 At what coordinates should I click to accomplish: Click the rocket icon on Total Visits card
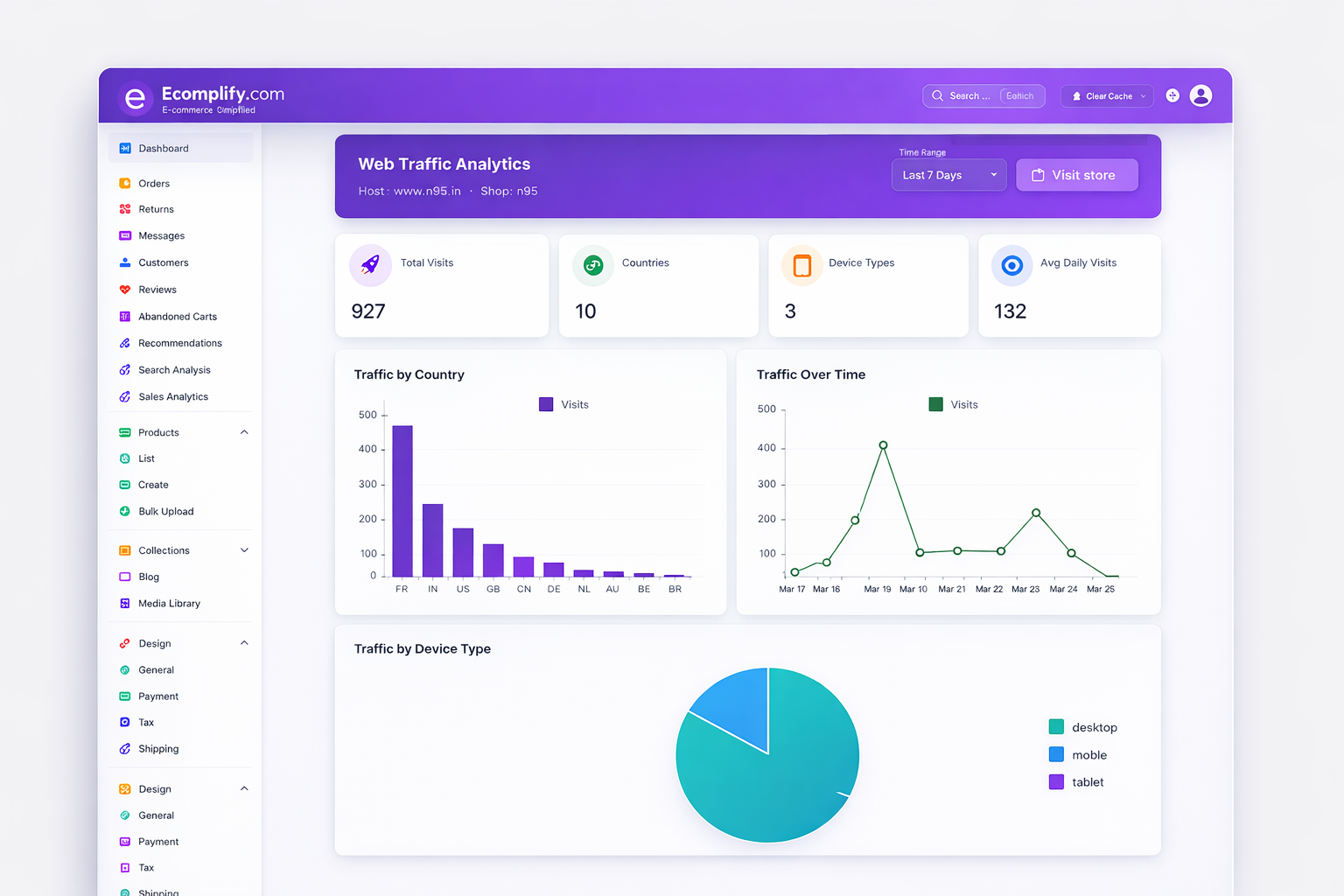[369, 265]
